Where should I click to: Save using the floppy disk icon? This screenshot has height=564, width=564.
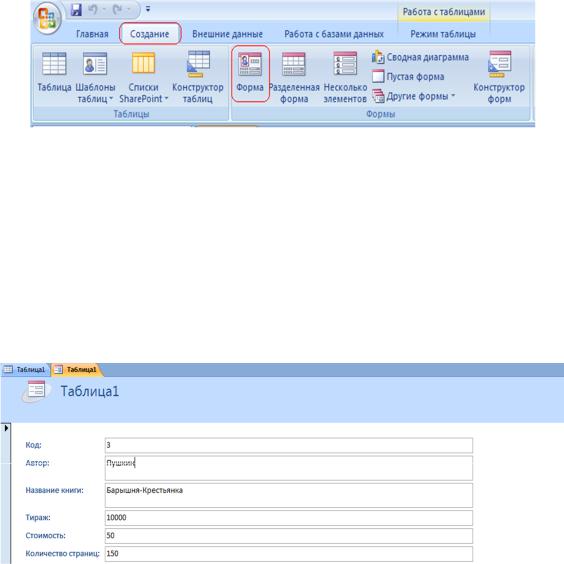click(x=76, y=10)
